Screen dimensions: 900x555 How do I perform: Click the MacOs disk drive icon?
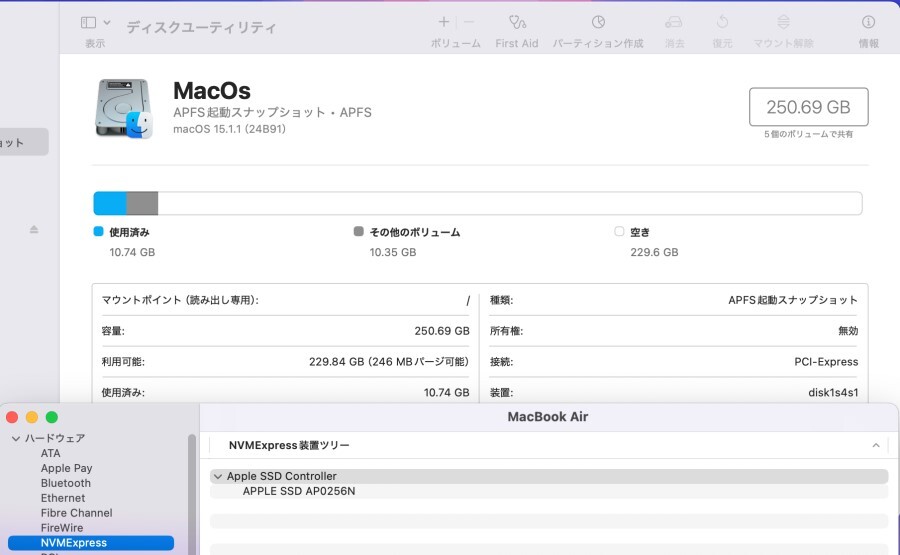124,108
